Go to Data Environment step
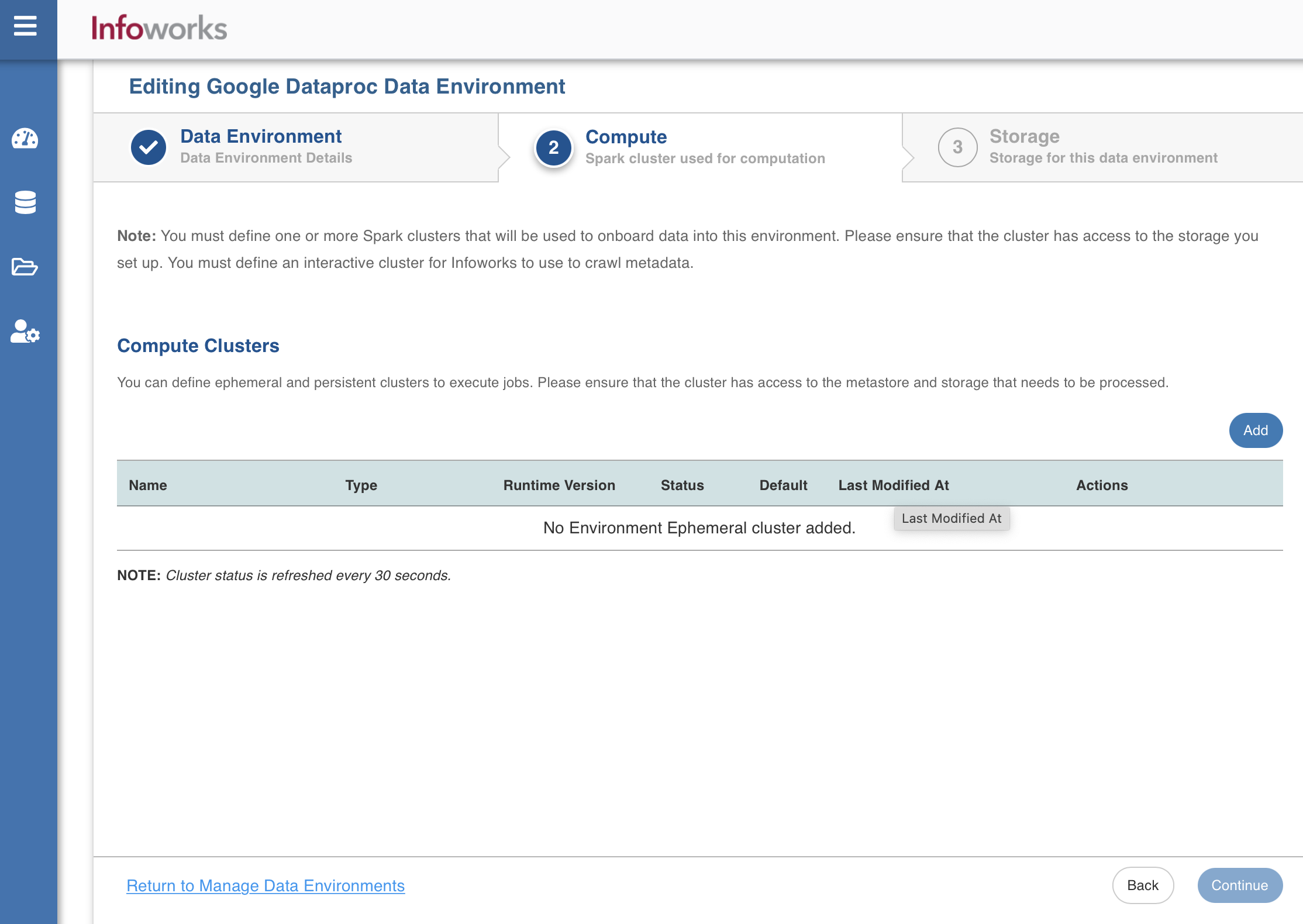 (x=295, y=147)
